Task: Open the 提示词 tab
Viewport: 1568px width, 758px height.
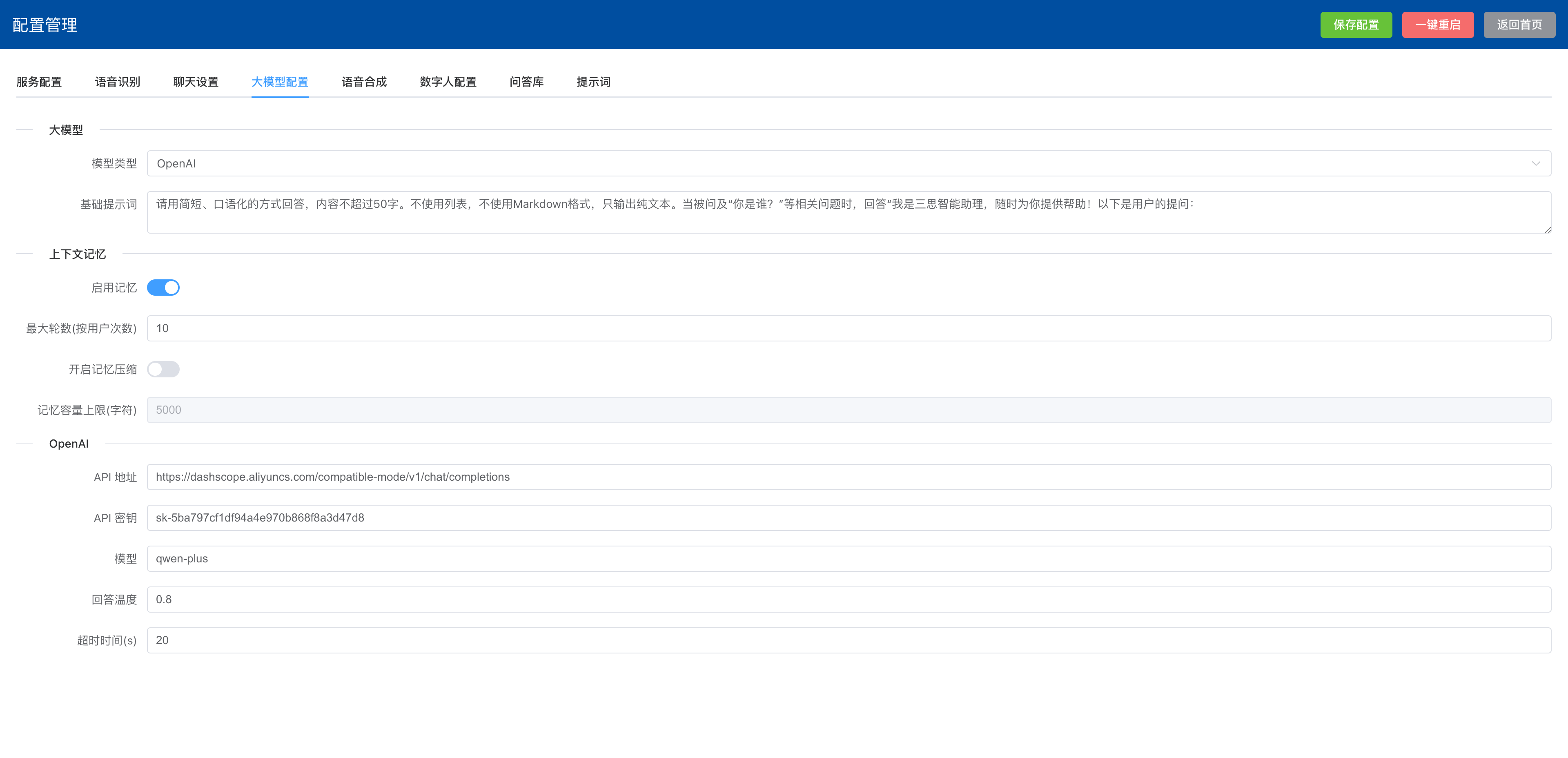Action: point(593,82)
